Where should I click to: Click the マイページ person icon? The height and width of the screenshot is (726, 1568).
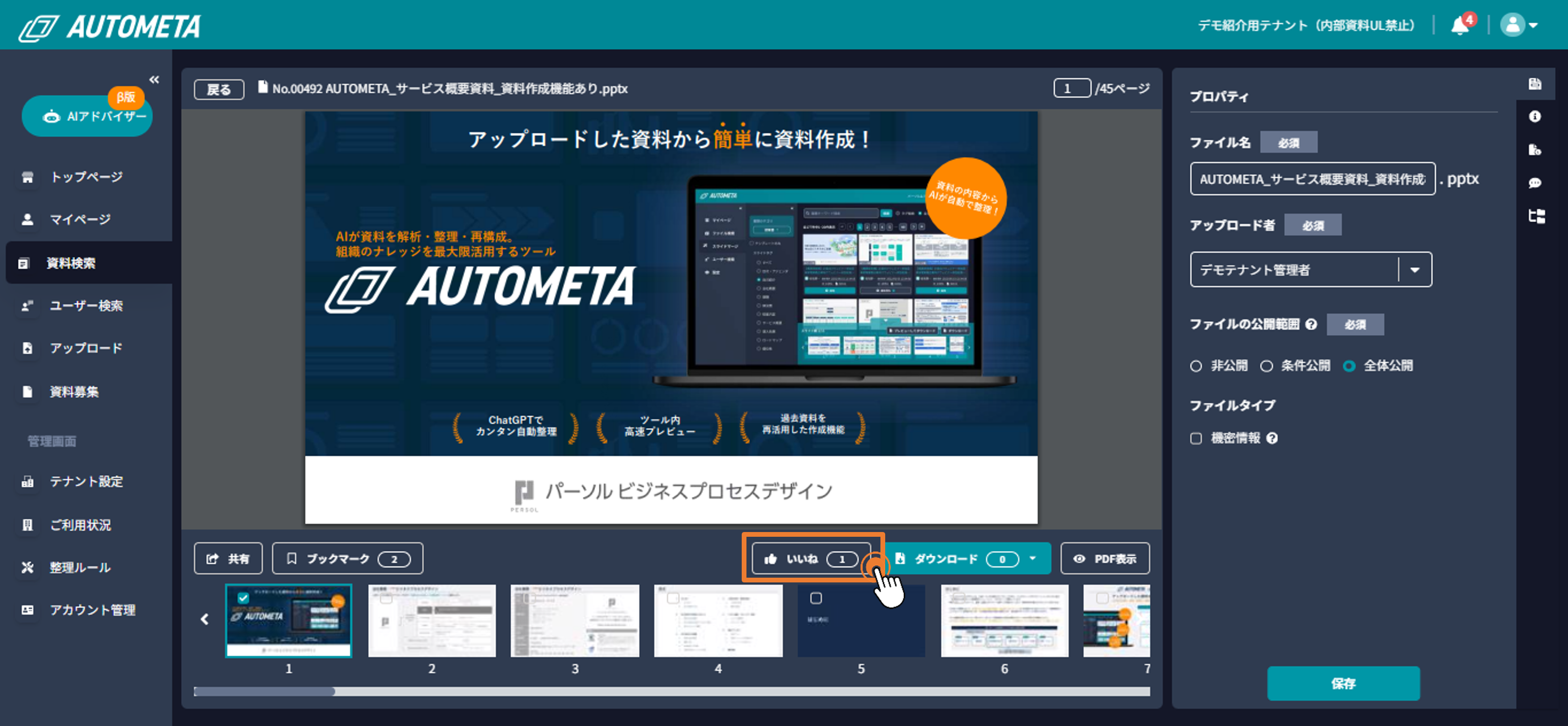pyautogui.click(x=28, y=220)
